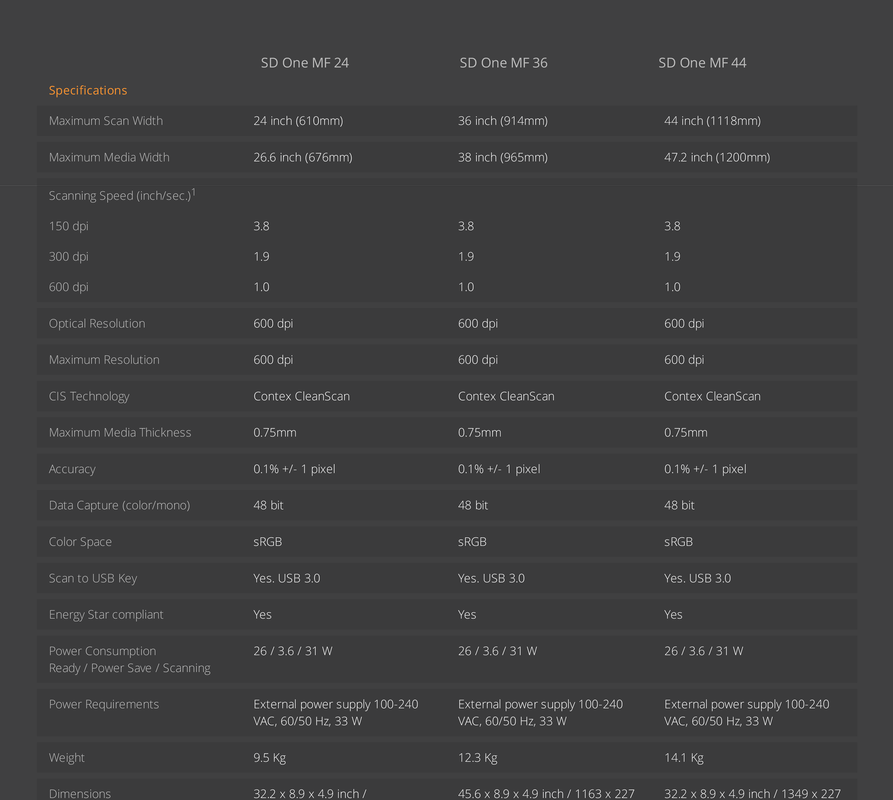Click the SD One MF 36 column header
This screenshot has width=893, height=800.
pyautogui.click(x=503, y=63)
